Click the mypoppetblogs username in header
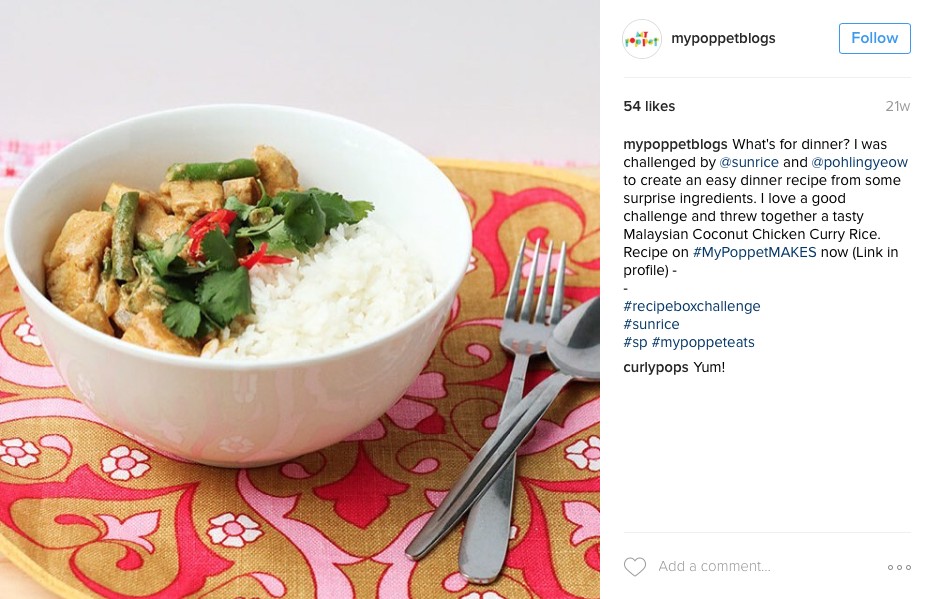934x599 pixels. 723,38
